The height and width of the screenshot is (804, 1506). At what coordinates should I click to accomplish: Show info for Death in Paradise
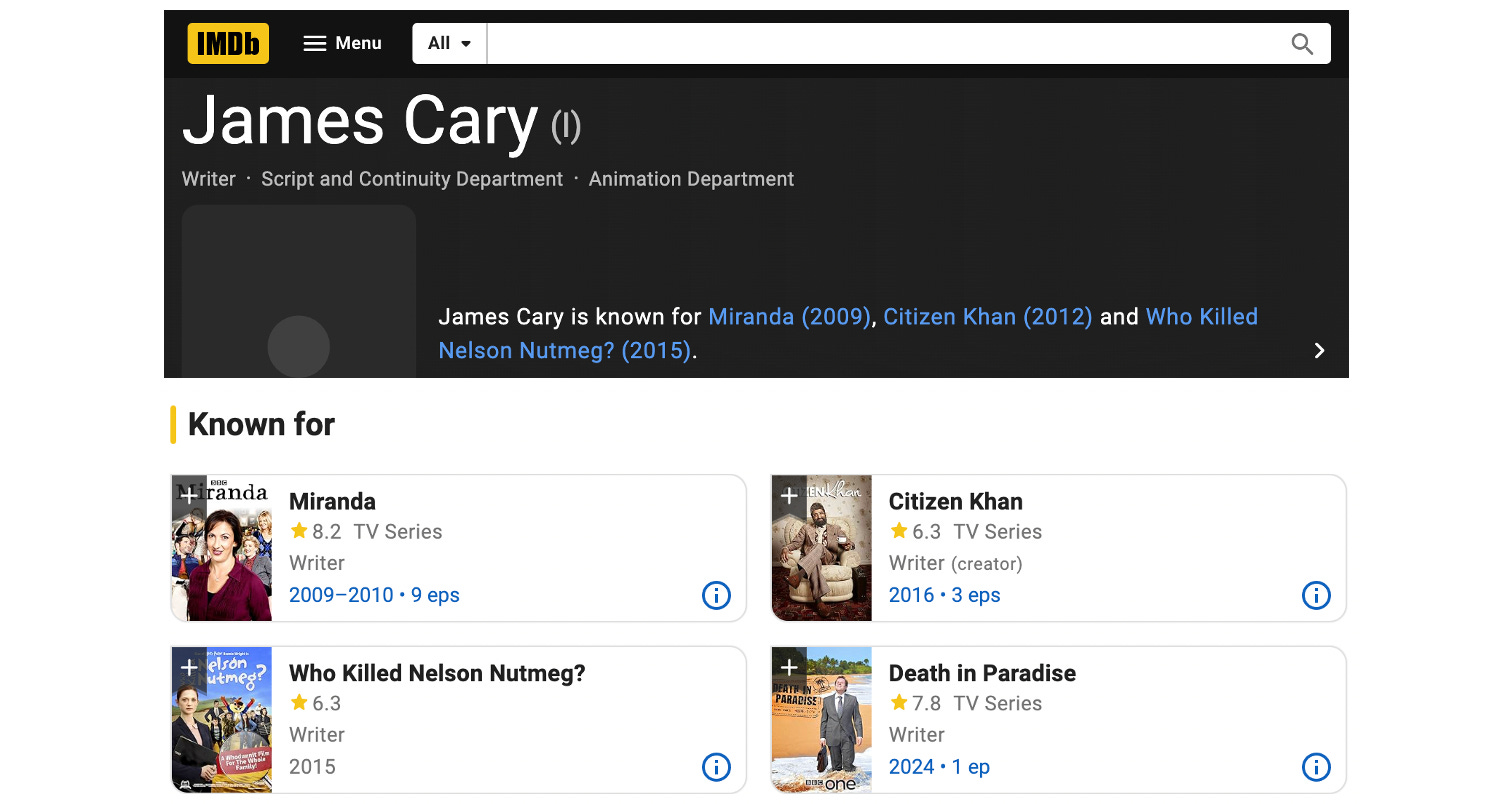pos(1316,767)
